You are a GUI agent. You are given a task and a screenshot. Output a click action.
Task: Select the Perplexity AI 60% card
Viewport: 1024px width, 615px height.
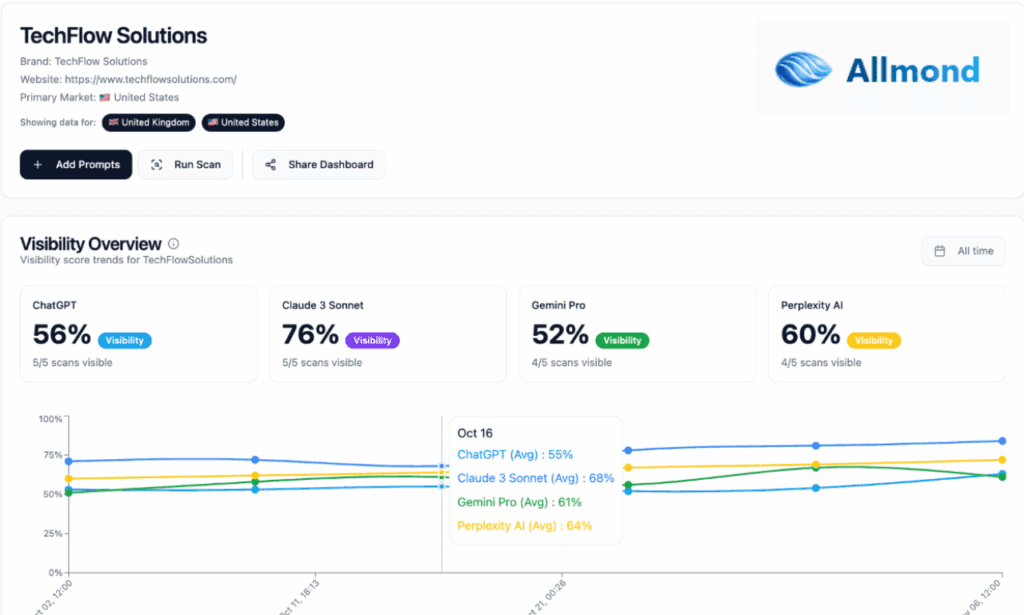pyautogui.click(x=887, y=334)
